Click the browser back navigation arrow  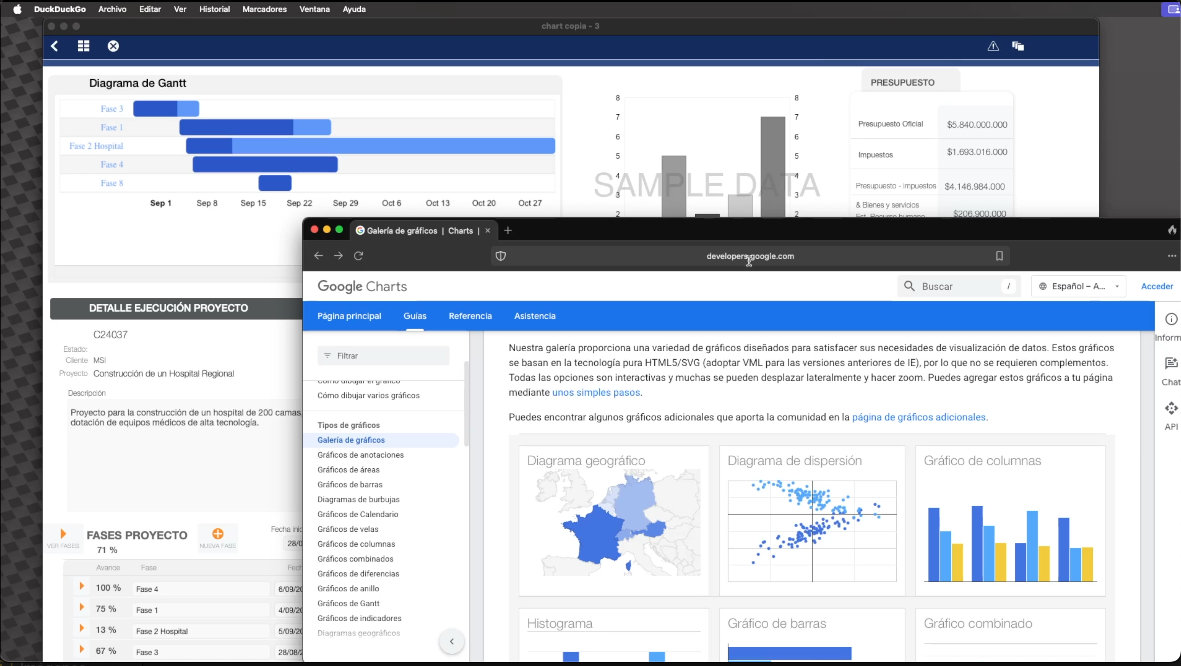(x=318, y=255)
